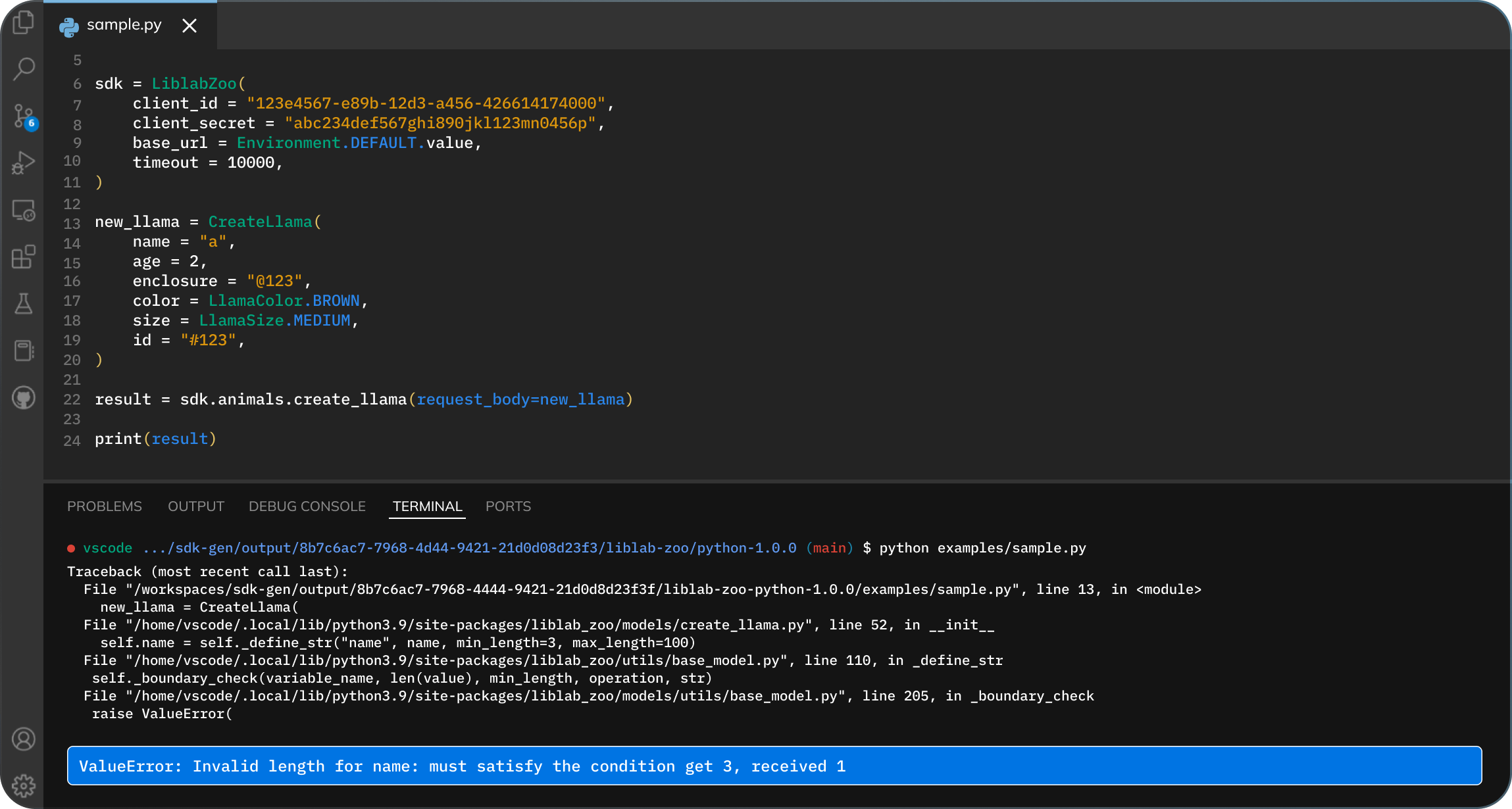1512x809 pixels.
Task: Open the Source Control view
Action: pos(24,116)
